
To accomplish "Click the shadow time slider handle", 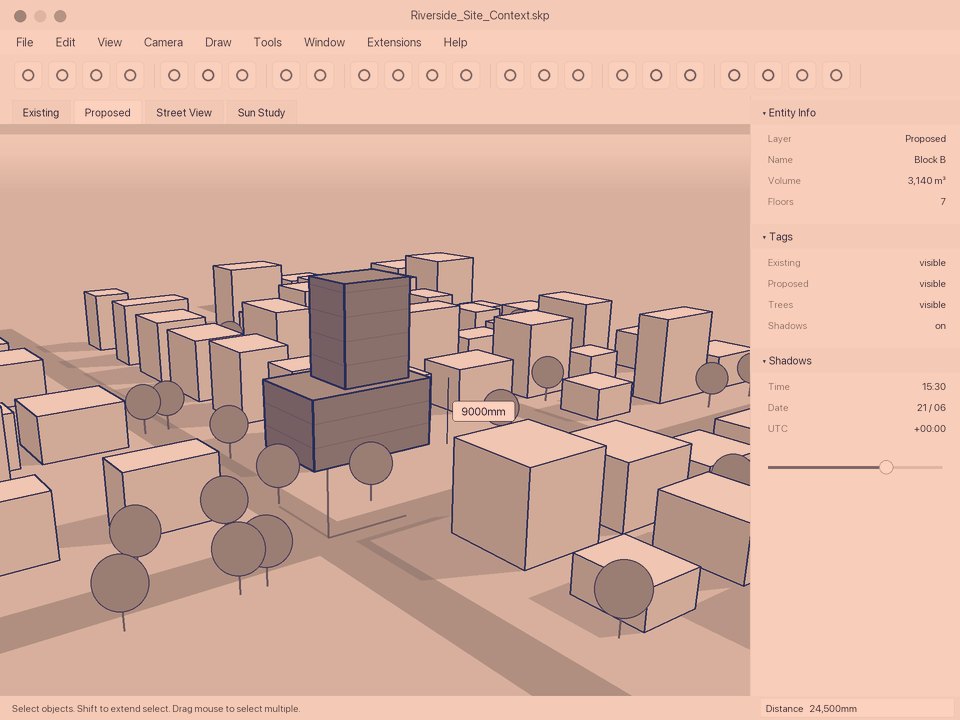I will [886, 467].
